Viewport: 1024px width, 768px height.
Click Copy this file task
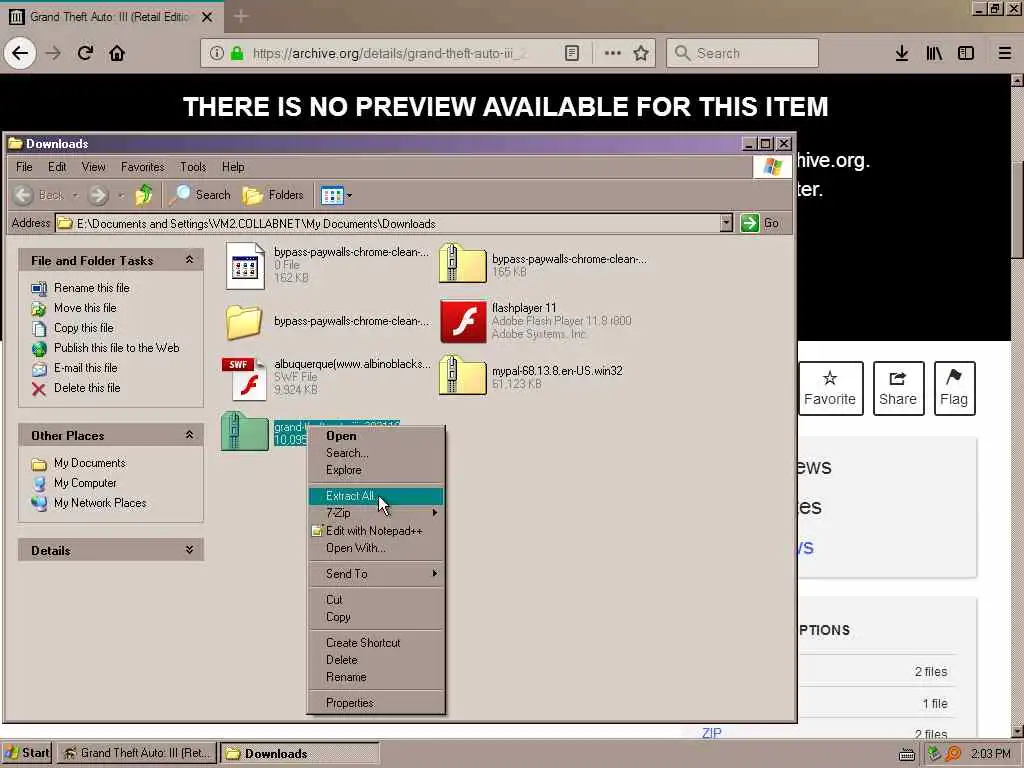pos(84,328)
